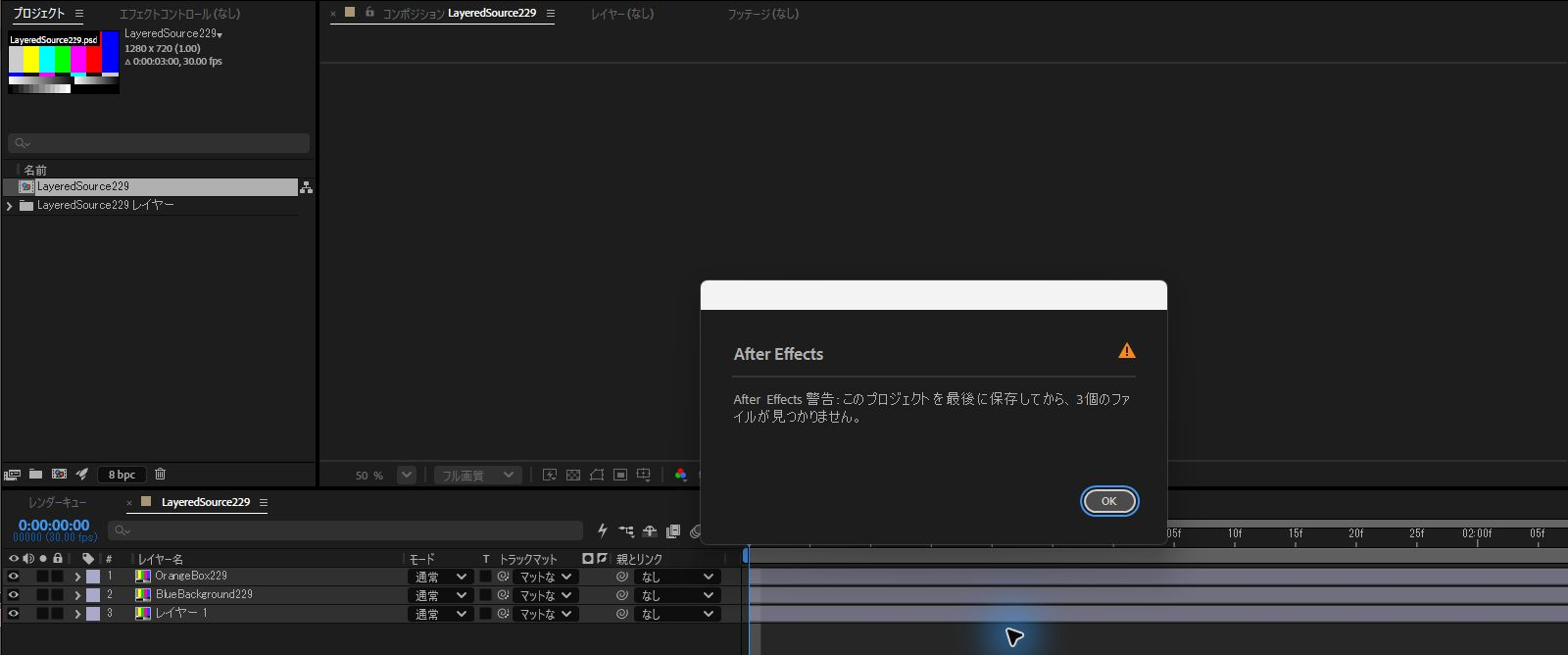Toggle visibility of レイヤー 1 layer
Image resolution: width=1568 pixels, height=655 pixels.
coord(14,614)
